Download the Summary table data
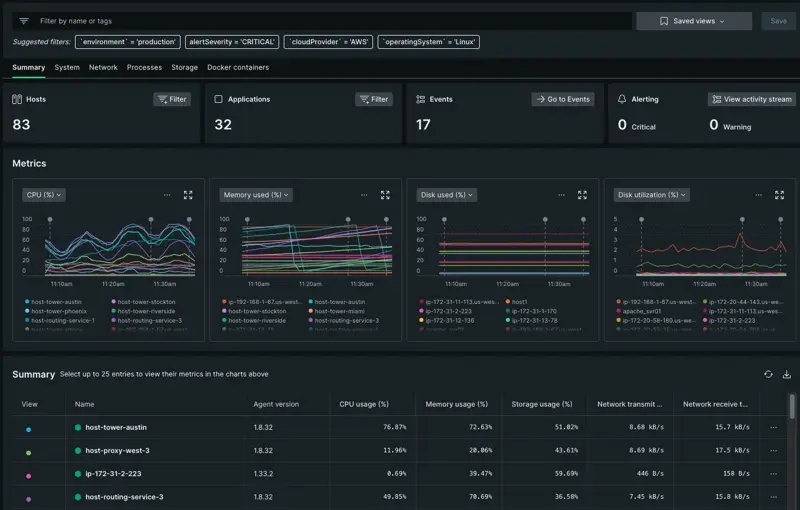 (x=786, y=374)
